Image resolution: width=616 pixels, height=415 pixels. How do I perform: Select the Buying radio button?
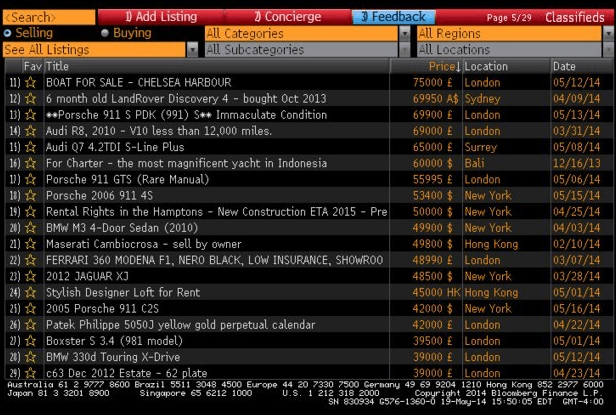104,33
